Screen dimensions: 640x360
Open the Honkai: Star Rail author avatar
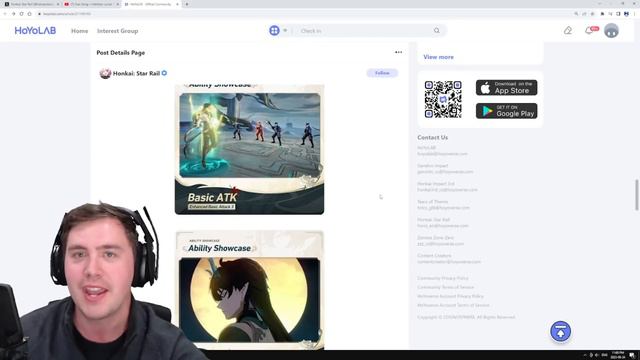click(x=105, y=73)
